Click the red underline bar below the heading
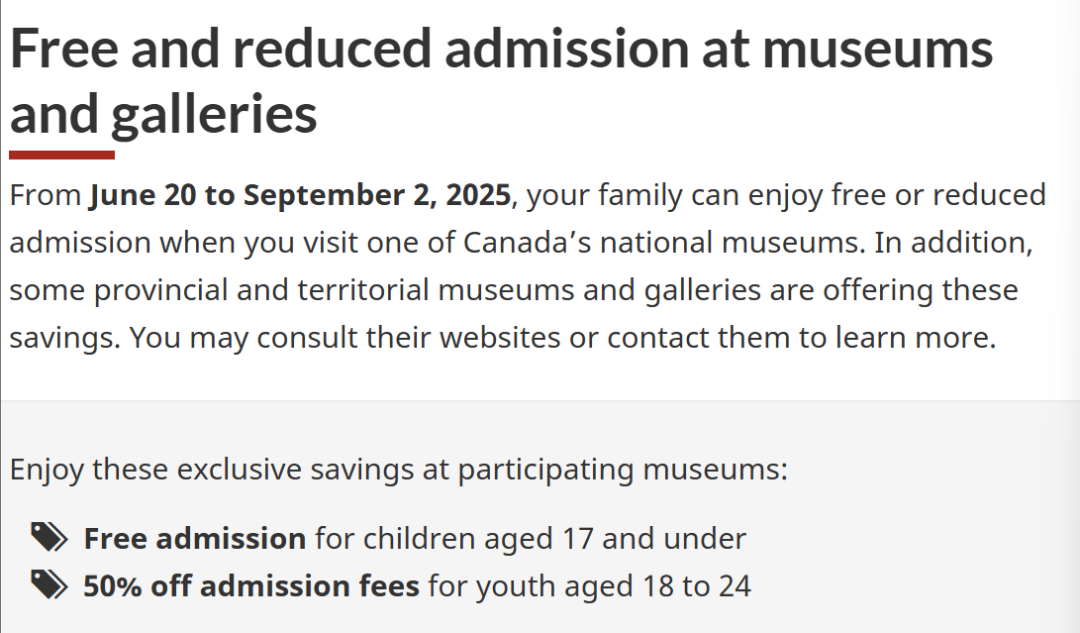Image resolution: width=1080 pixels, height=633 pixels. (x=61, y=155)
